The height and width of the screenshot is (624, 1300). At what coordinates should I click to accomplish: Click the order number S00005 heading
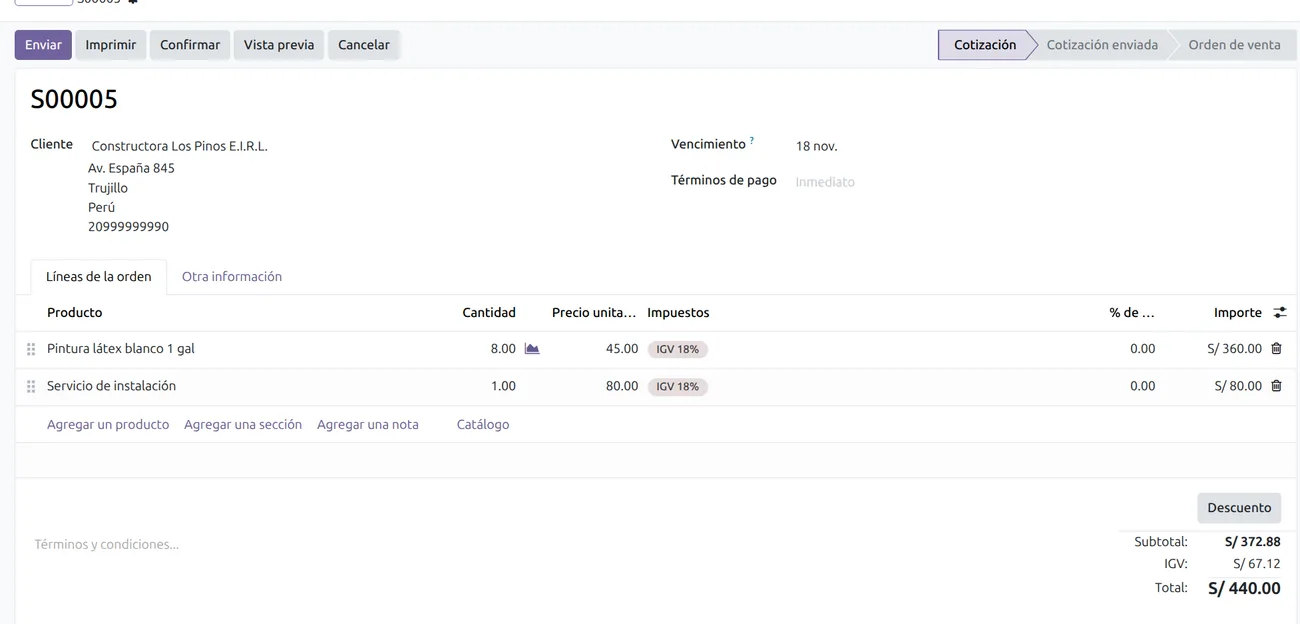point(74,99)
